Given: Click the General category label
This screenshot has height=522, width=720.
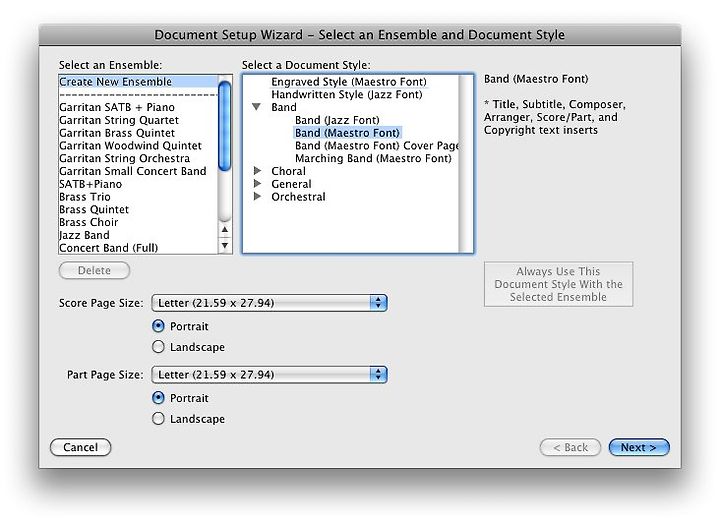Looking at the screenshot, I should point(291,184).
